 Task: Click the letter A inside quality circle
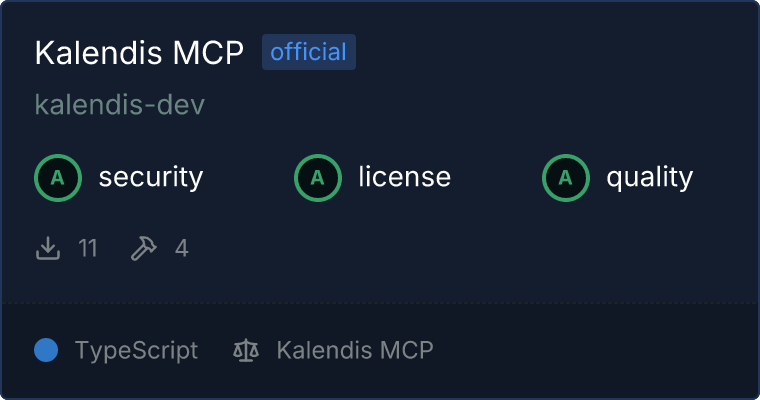(566, 178)
